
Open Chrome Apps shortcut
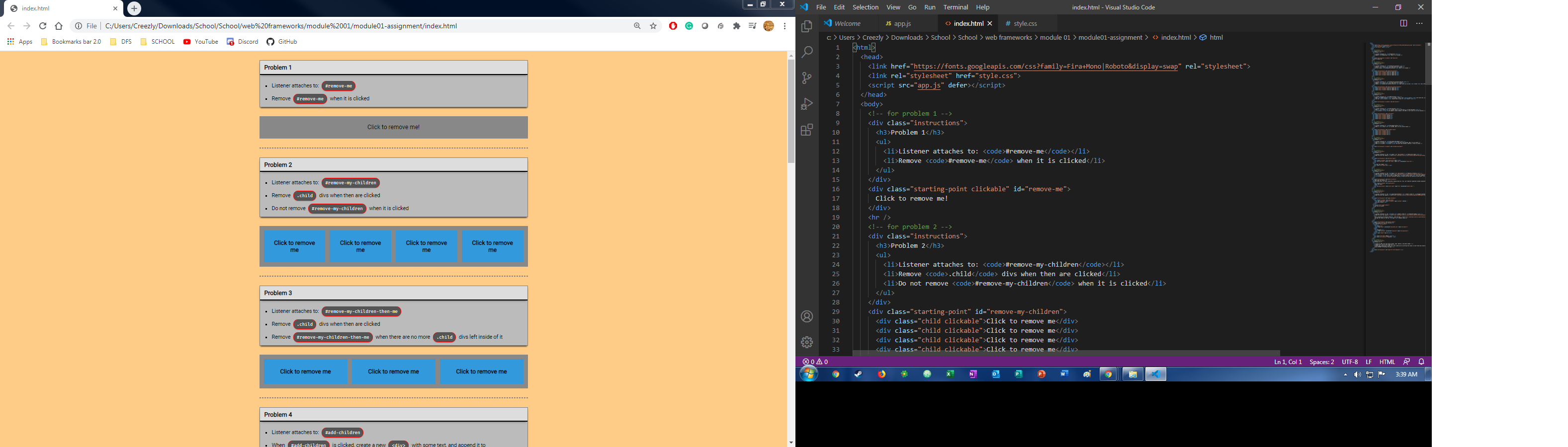[x=19, y=42]
